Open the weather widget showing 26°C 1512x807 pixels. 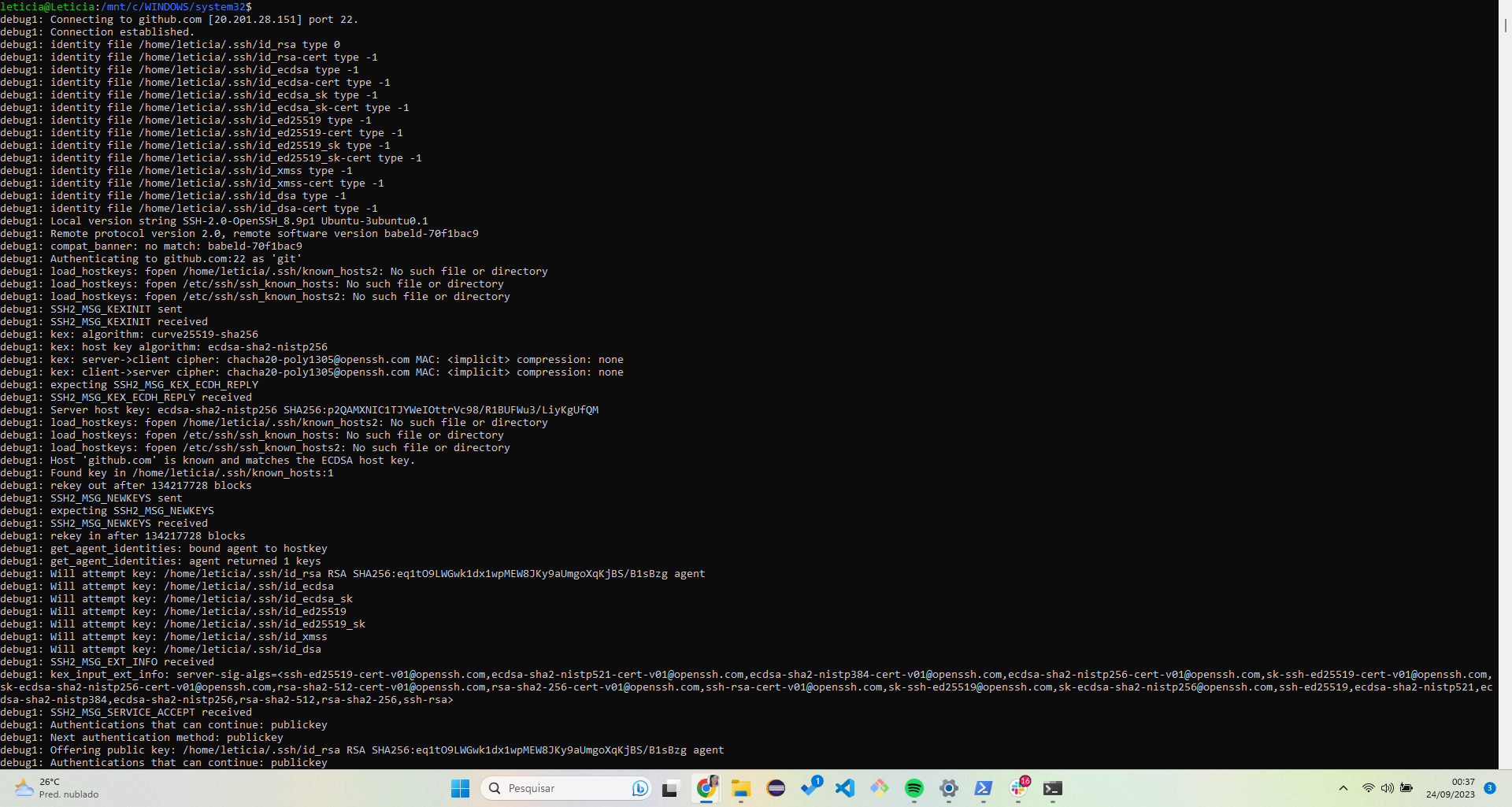pos(55,788)
